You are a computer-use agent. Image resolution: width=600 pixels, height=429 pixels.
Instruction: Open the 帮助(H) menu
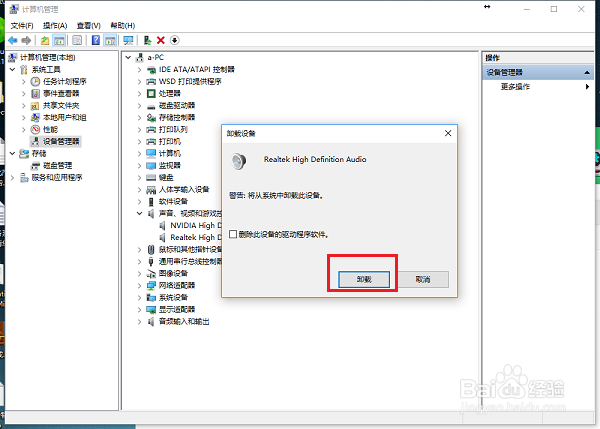(x=123, y=26)
